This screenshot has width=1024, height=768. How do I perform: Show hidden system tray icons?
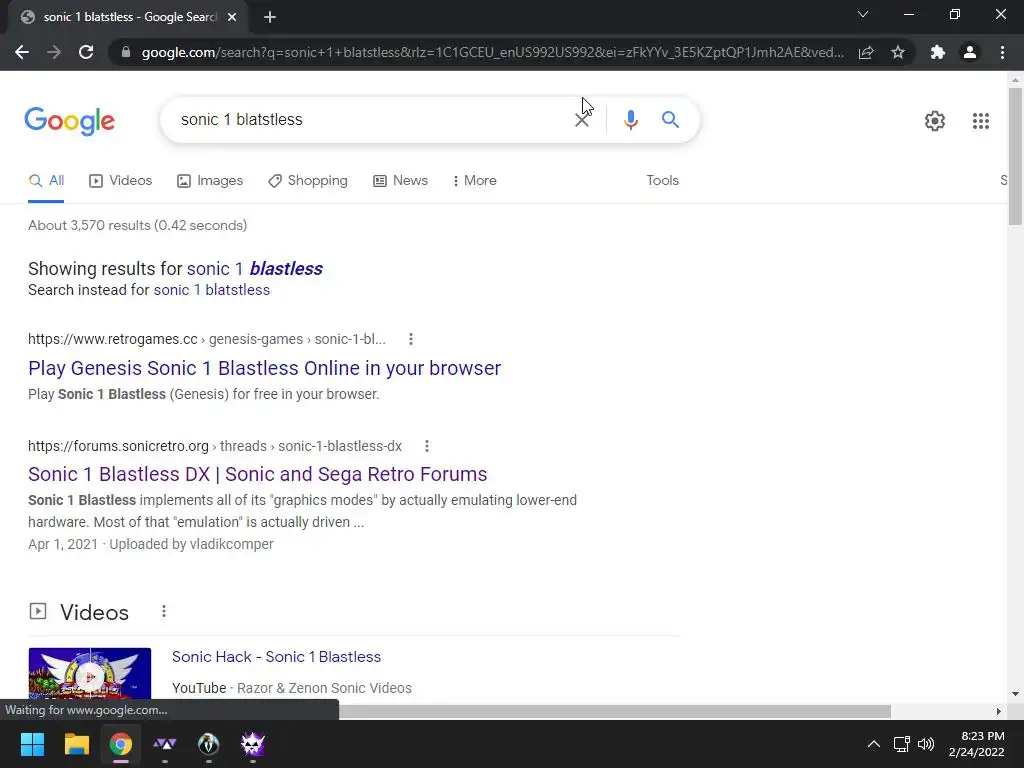click(873, 744)
